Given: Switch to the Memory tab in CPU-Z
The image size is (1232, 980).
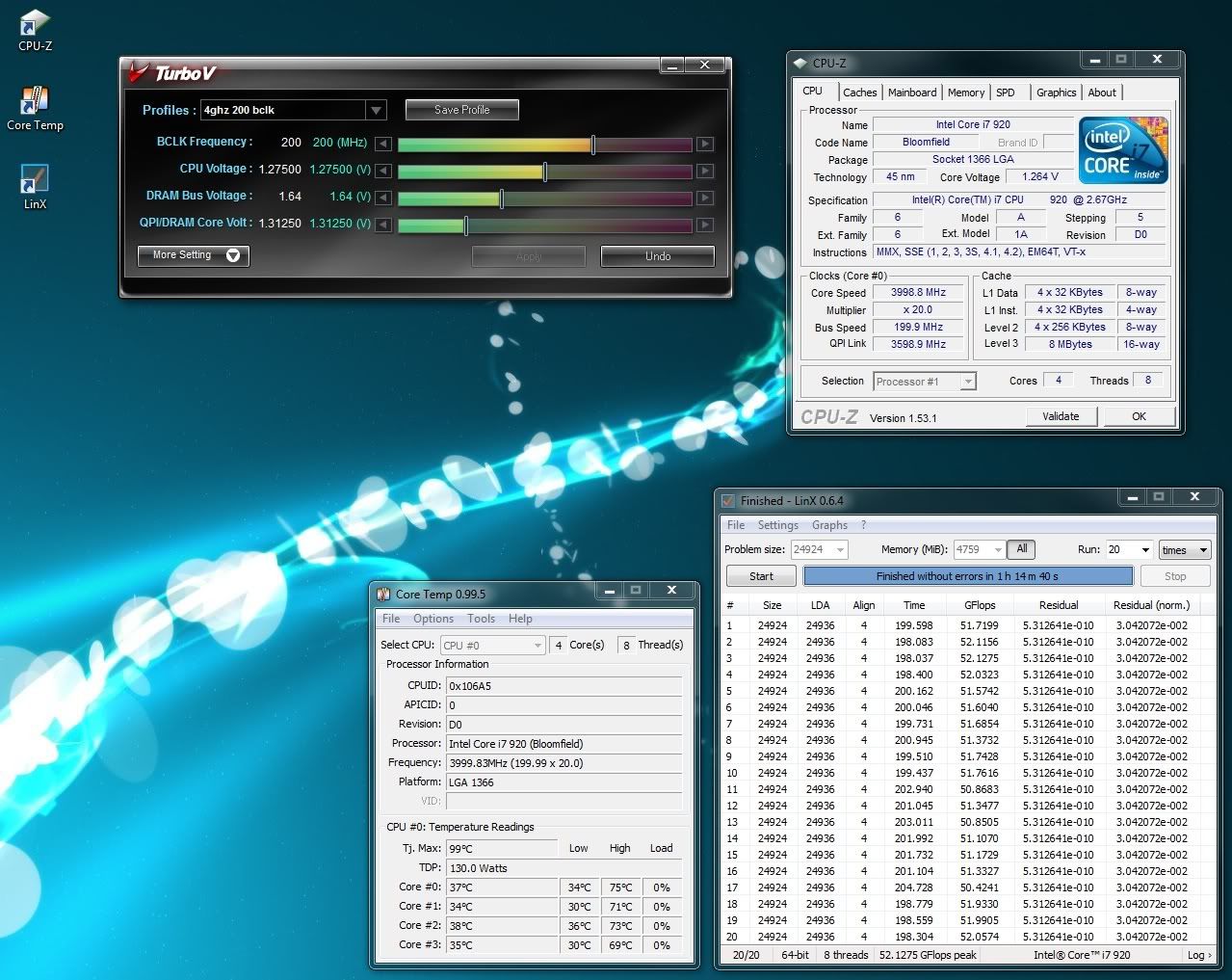Looking at the screenshot, I should pyautogui.click(x=965, y=92).
